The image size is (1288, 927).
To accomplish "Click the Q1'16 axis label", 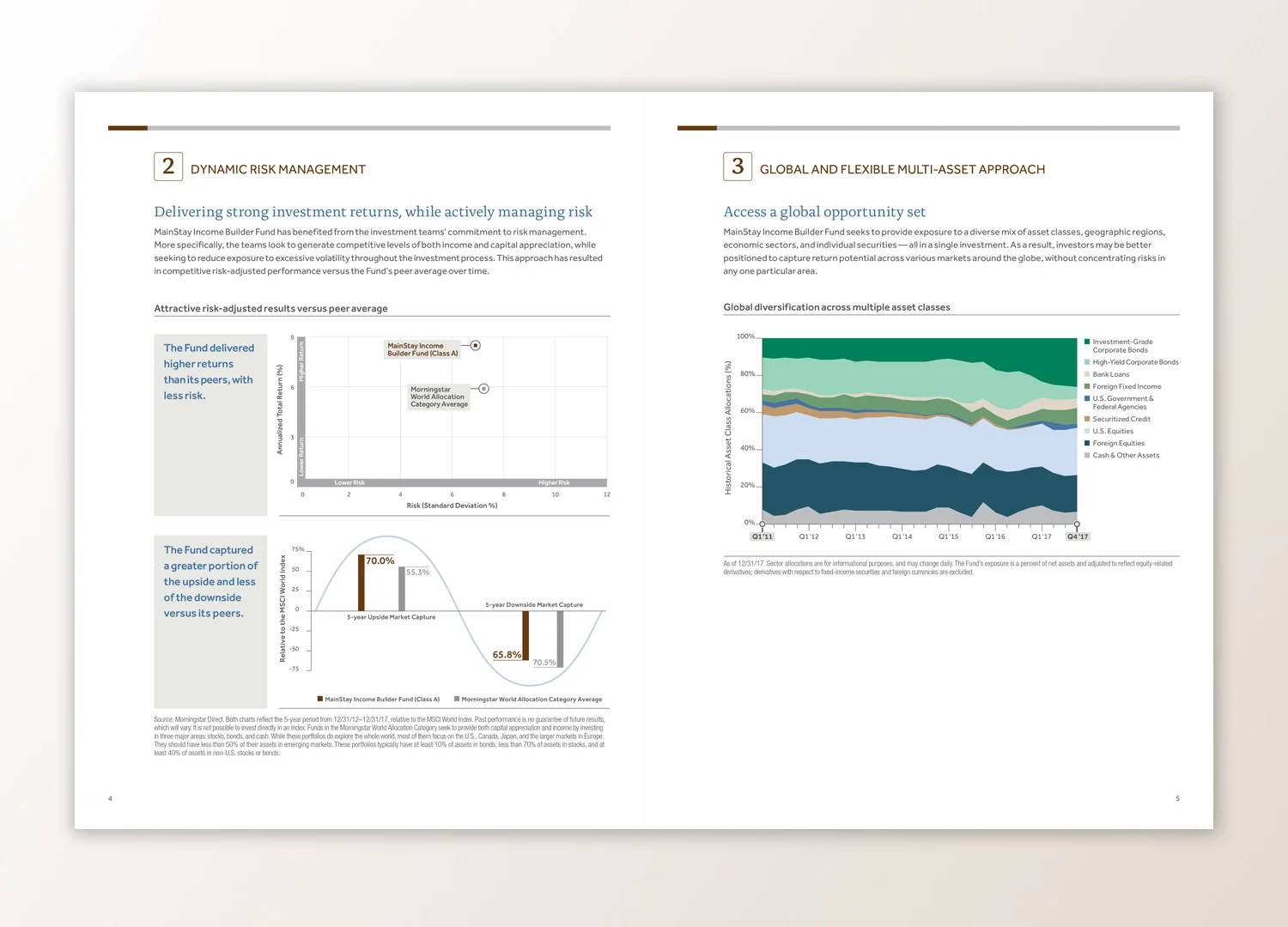I will click(x=995, y=536).
